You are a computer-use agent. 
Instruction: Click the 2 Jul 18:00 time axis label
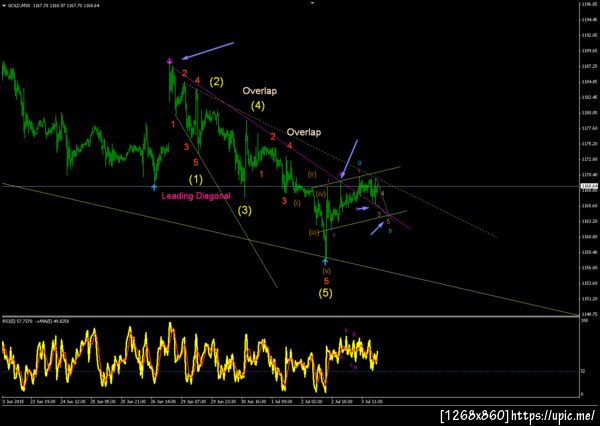click(341, 402)
